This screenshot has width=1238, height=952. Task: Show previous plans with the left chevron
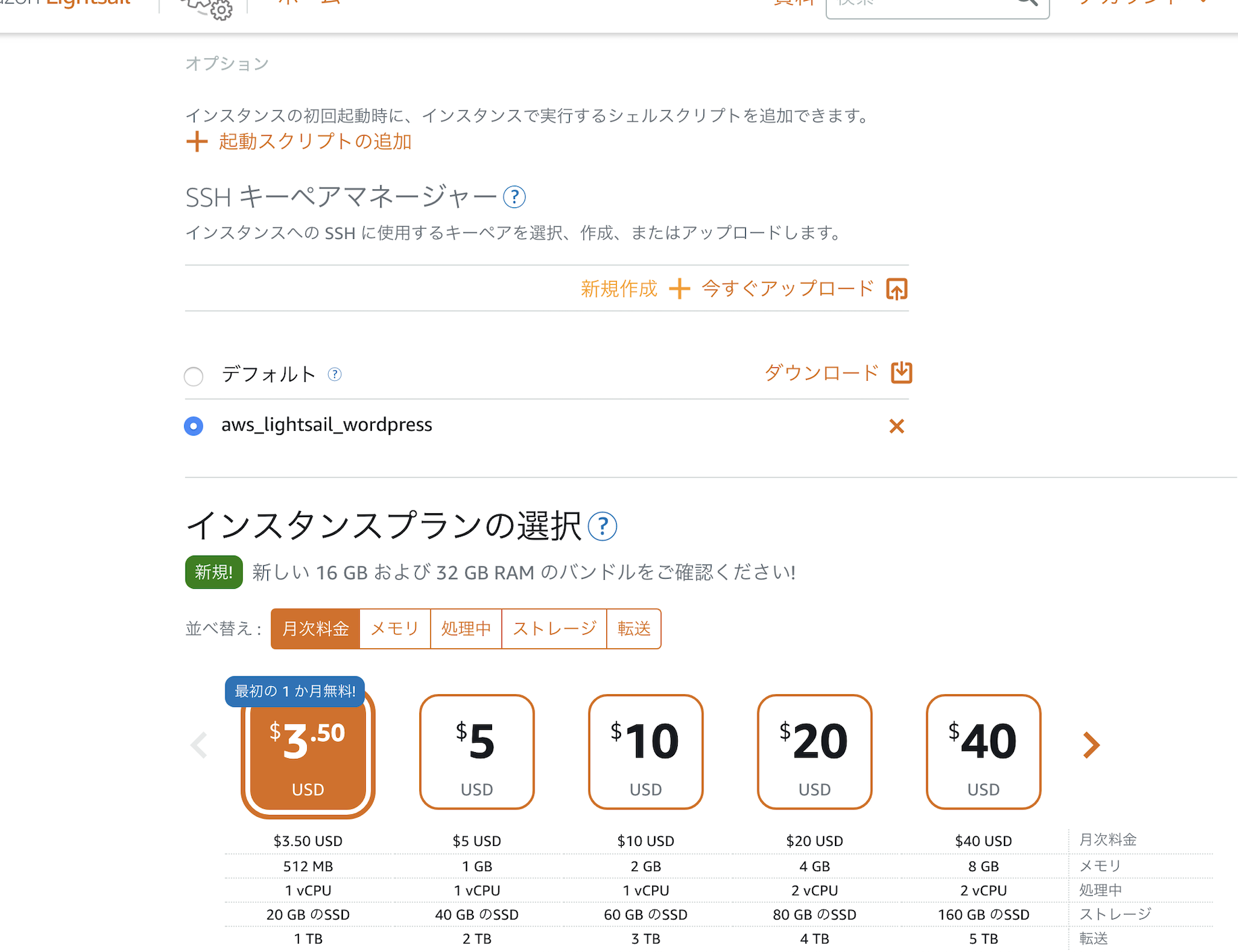point(199,745)
